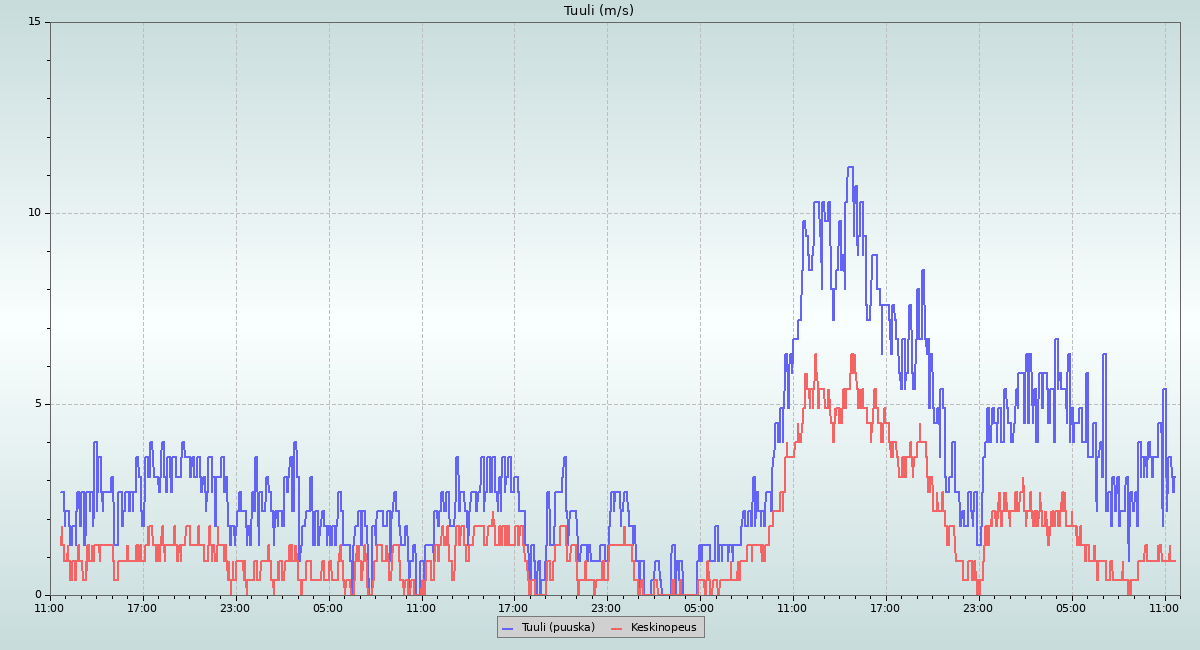Screen dimensions: 1200x650
Task: Select the first 23:00 time label
Action: [235, 608]
